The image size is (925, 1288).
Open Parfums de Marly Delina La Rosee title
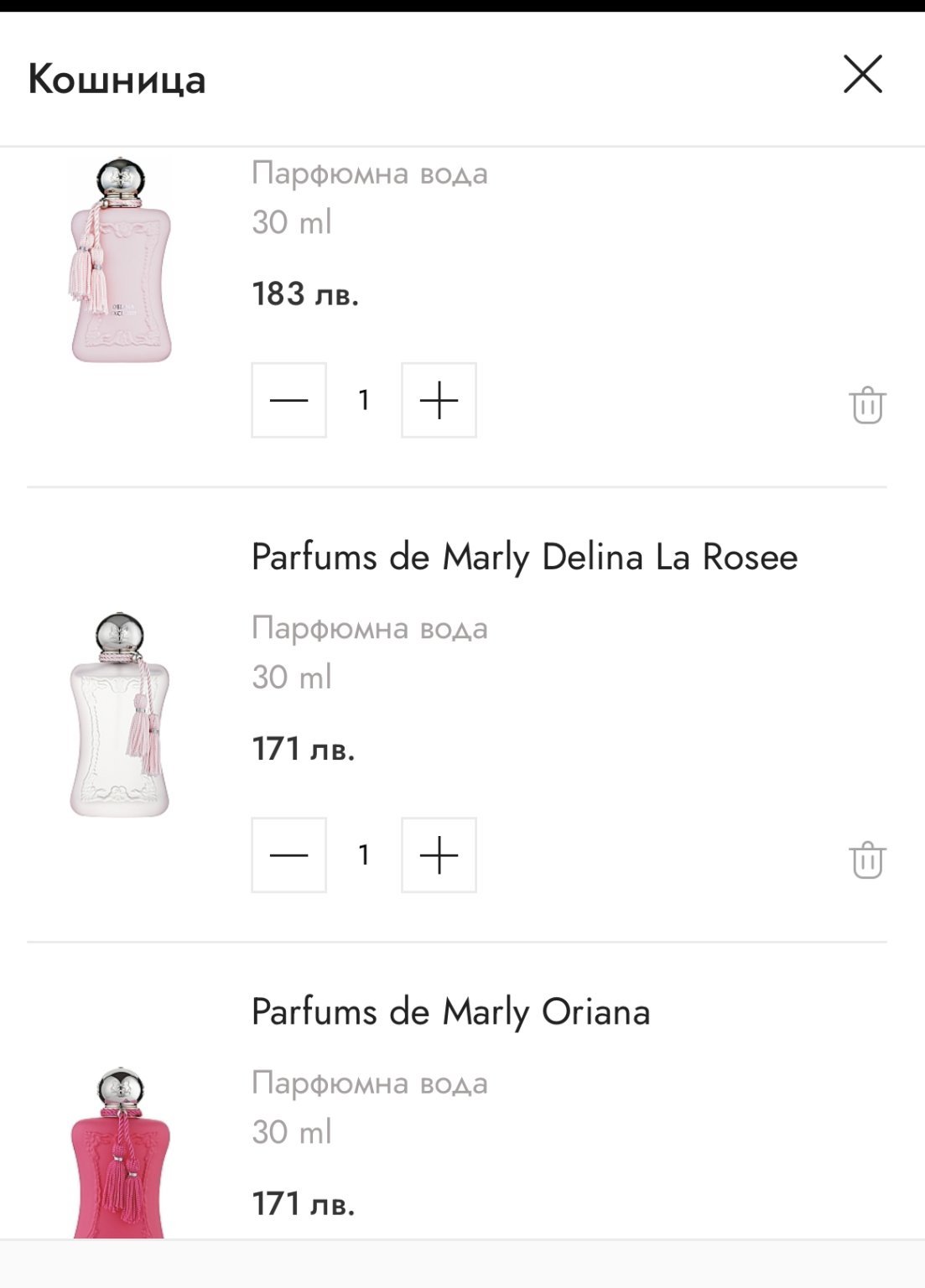[x=524, y=557]
